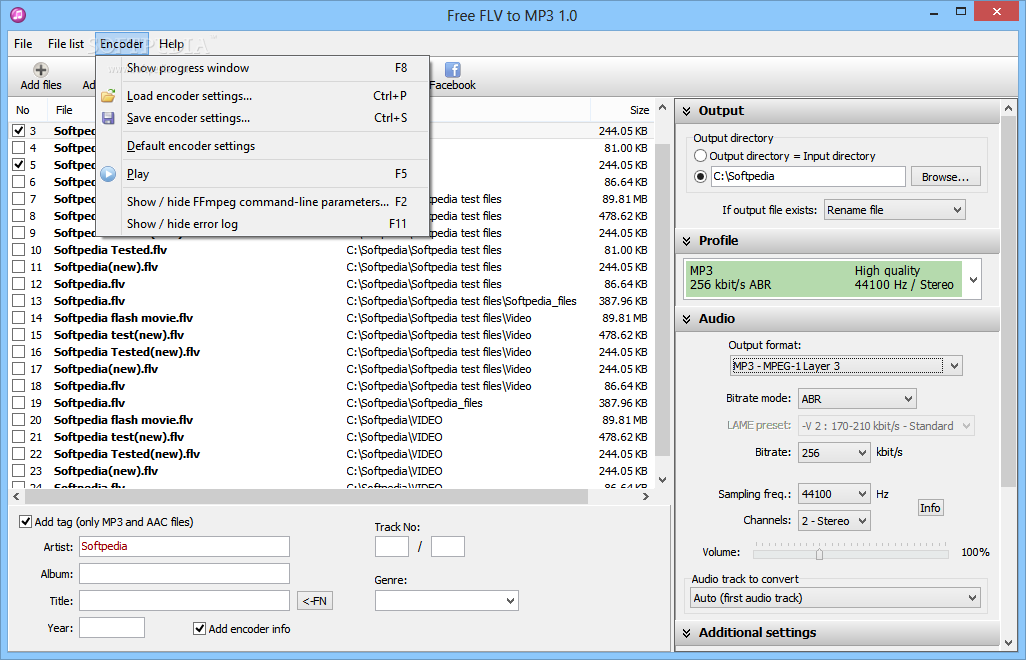Click the Save encoder settings floppy icon

108,118
